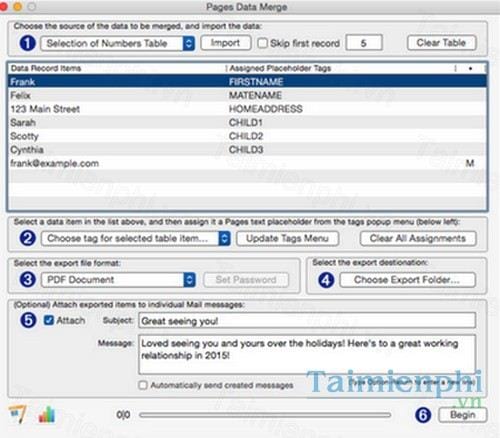Open the Numbers bar chart icon

(x=47, y=414)
